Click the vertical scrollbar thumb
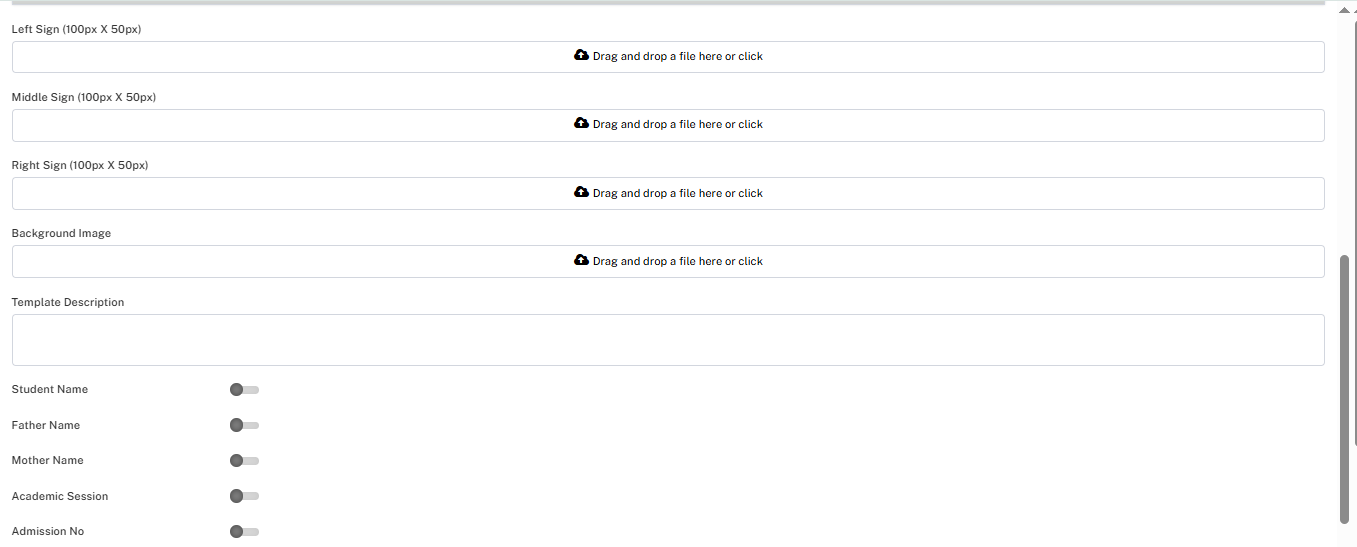Screen dimensions: 1357x547 point(1345,390)
